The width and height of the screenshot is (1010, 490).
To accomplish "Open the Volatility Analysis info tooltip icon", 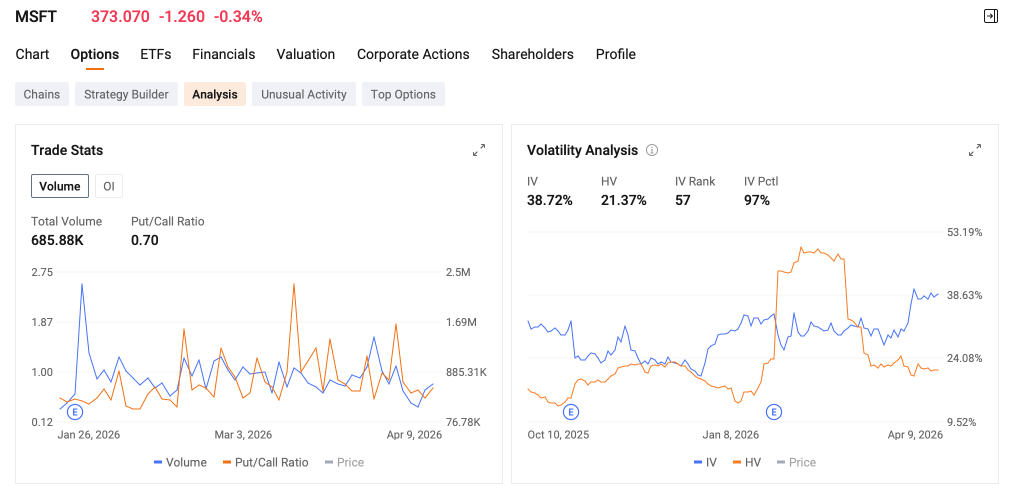I will [652, 150].
